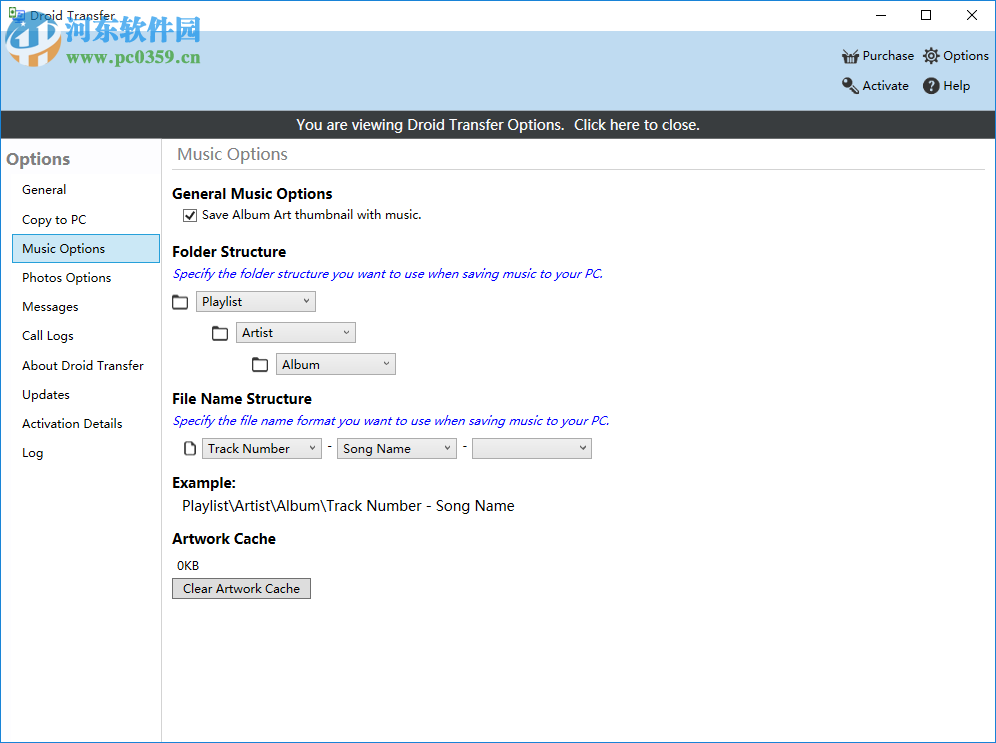Viewport: 996px width, 743px height.
Task: Open the Playlist folder structure dropdown
Action: pyautogui.click(x=255, y=301)
